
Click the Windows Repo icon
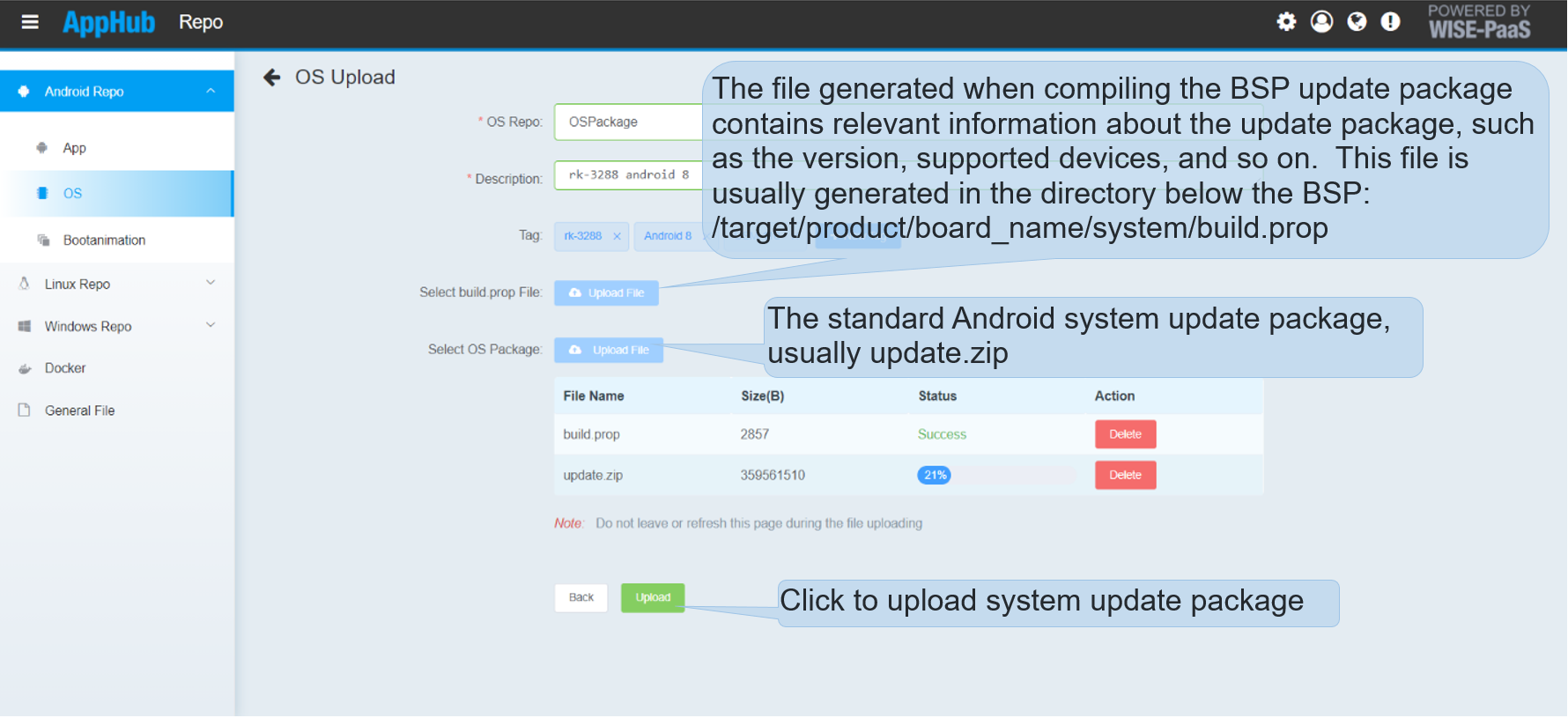coord(25,326)
